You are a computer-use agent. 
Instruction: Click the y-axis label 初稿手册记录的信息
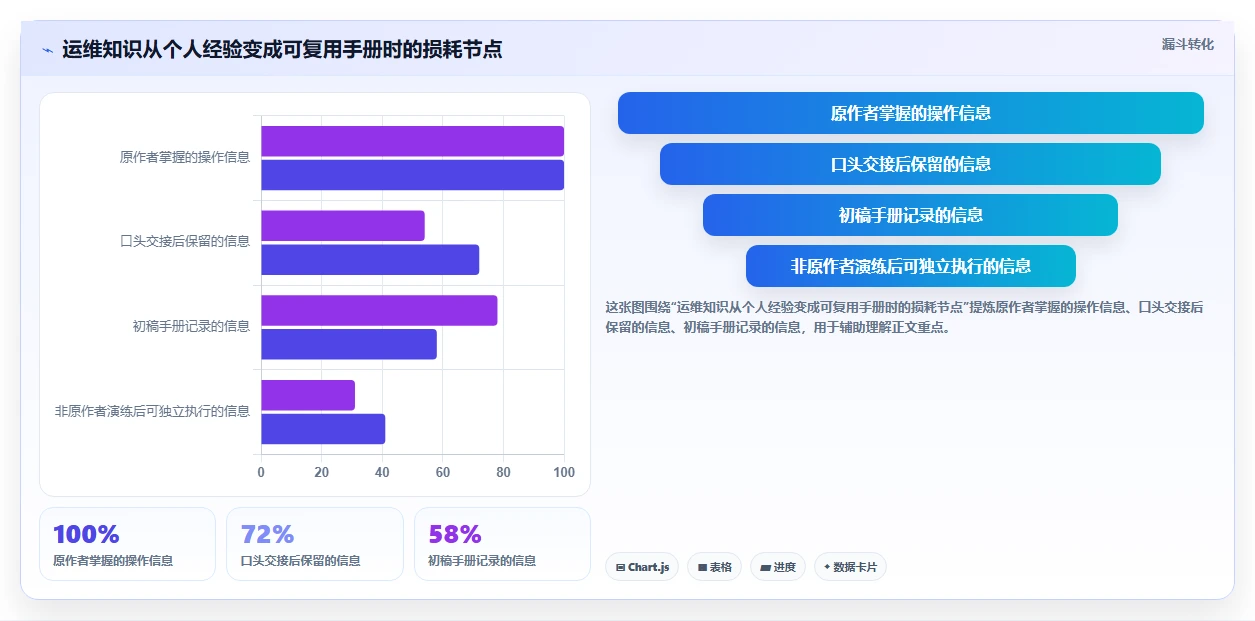tap(191, 326)
